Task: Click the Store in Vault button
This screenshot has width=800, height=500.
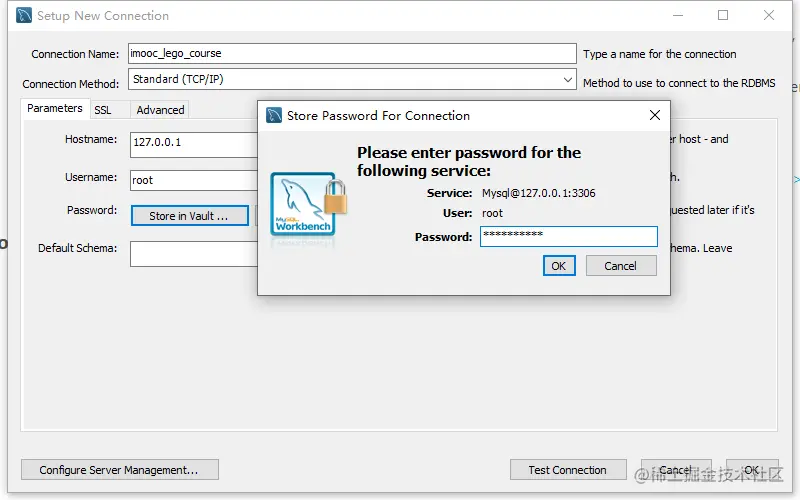Action: click(x=189, y=216)
